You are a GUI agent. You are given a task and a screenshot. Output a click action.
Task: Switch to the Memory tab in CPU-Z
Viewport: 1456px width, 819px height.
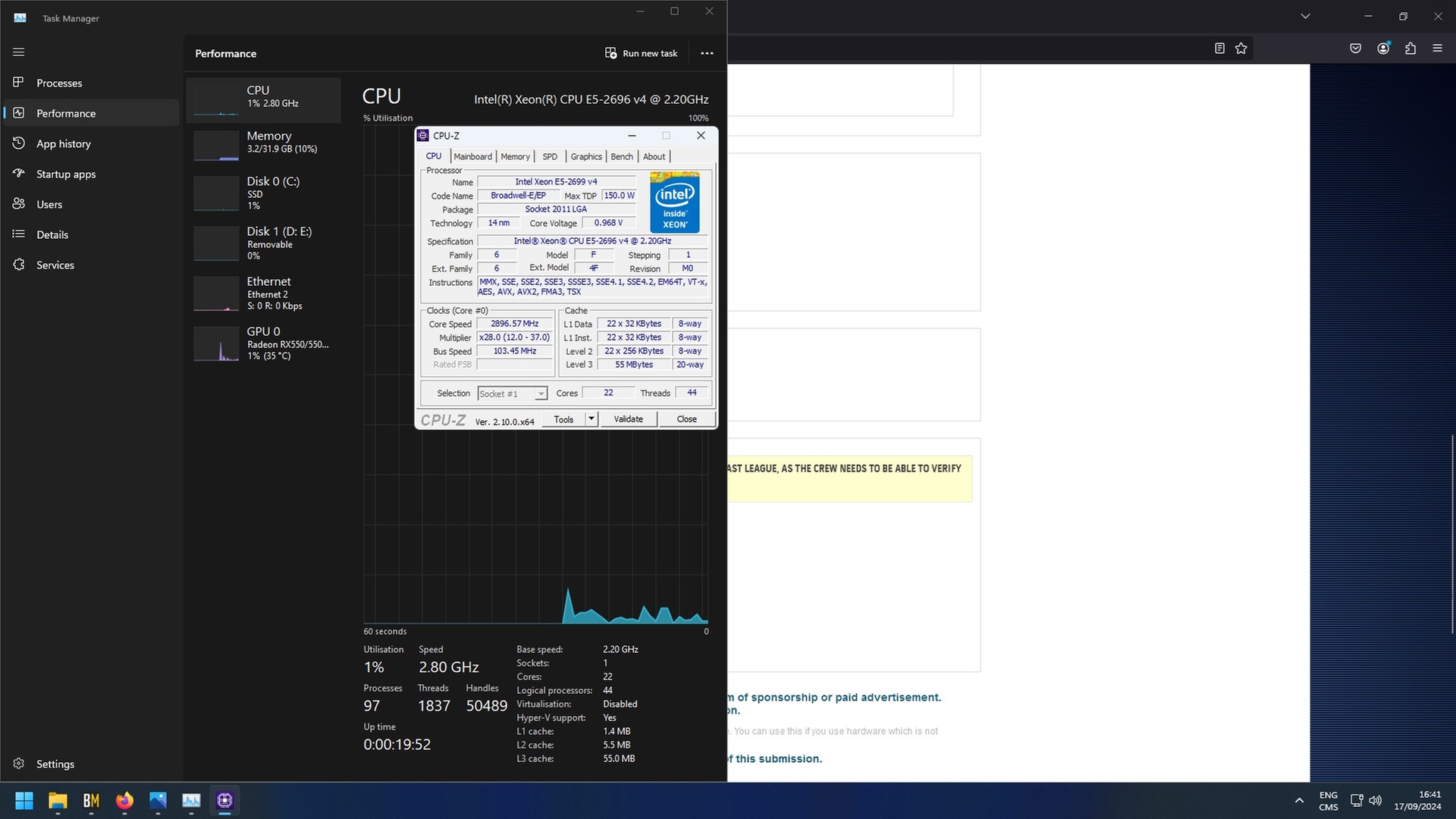(x=515, y=156)
